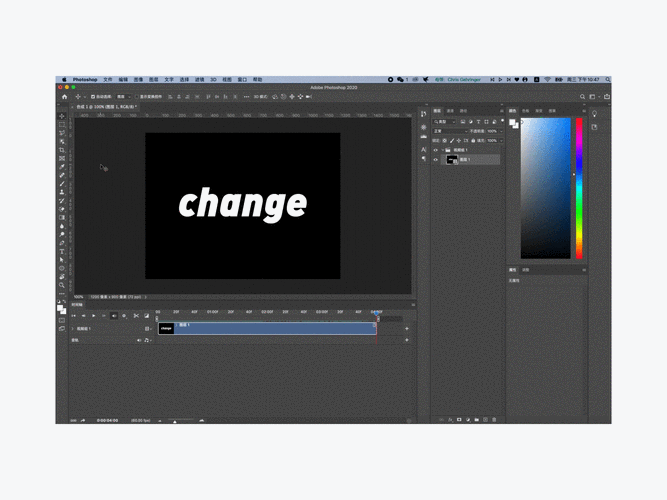
Task: Click the timeline scissors split icon
Action: point(135,316)
